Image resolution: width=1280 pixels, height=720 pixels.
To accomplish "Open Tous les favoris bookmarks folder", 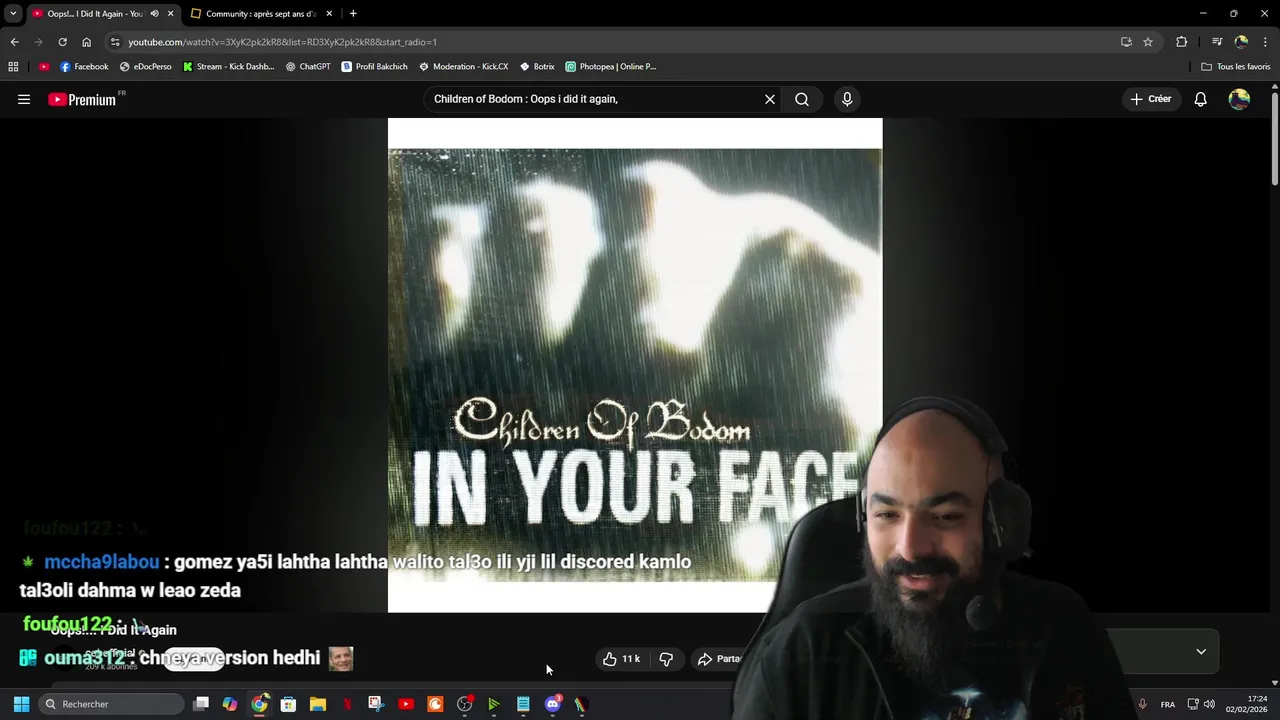I will (1236, 67).
